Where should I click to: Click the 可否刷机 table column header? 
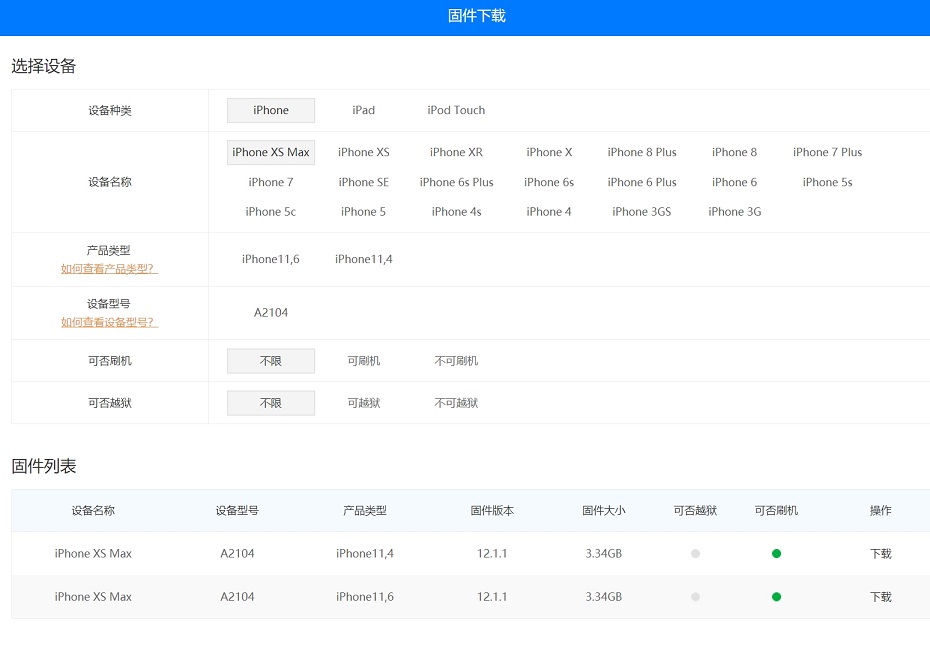[776, 511]
